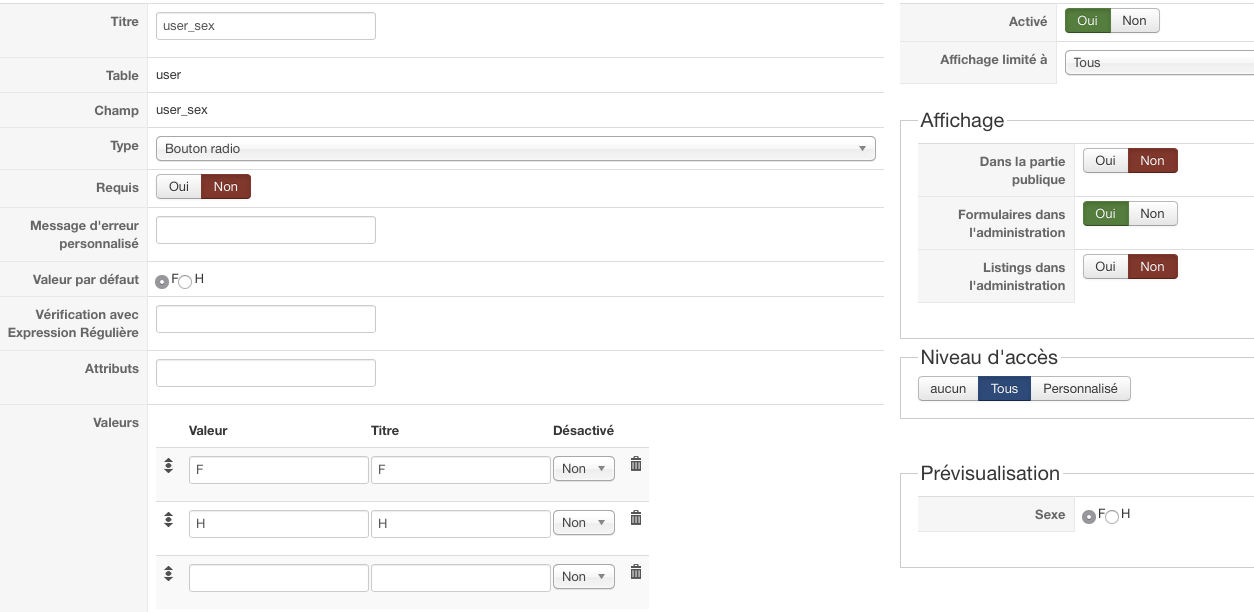
Task: Focus the Attributs text field
Action: click(266, 373)
